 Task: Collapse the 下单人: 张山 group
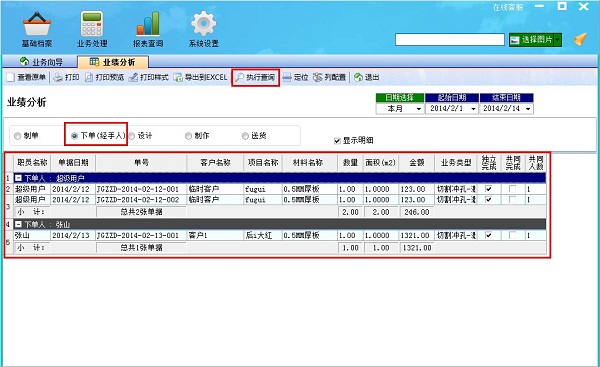click(x=18, y=224)
